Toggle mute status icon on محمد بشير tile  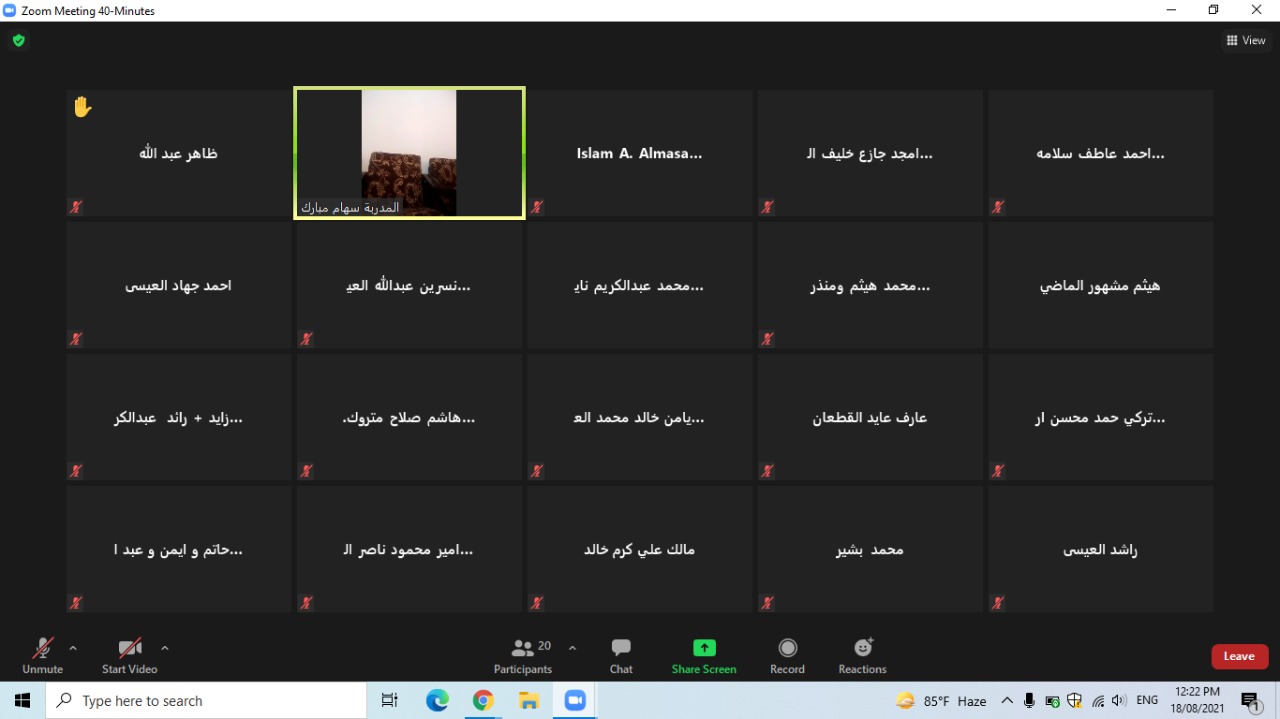pyautogui.click(x=767, y=603)
